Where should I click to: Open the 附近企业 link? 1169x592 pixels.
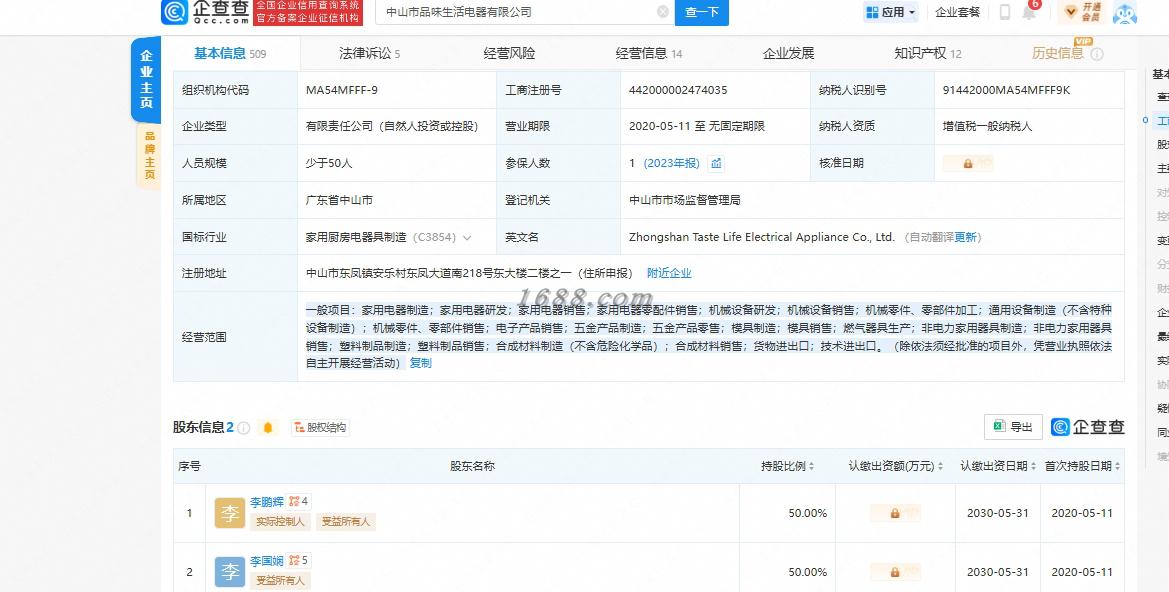[669, 273]
